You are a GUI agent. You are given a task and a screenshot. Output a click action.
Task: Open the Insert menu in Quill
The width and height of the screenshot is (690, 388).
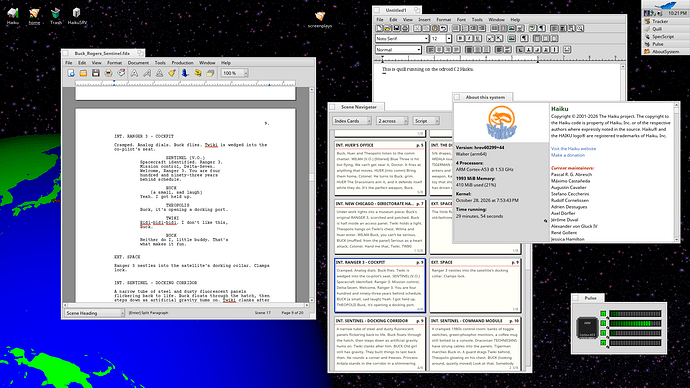(424, 19)
